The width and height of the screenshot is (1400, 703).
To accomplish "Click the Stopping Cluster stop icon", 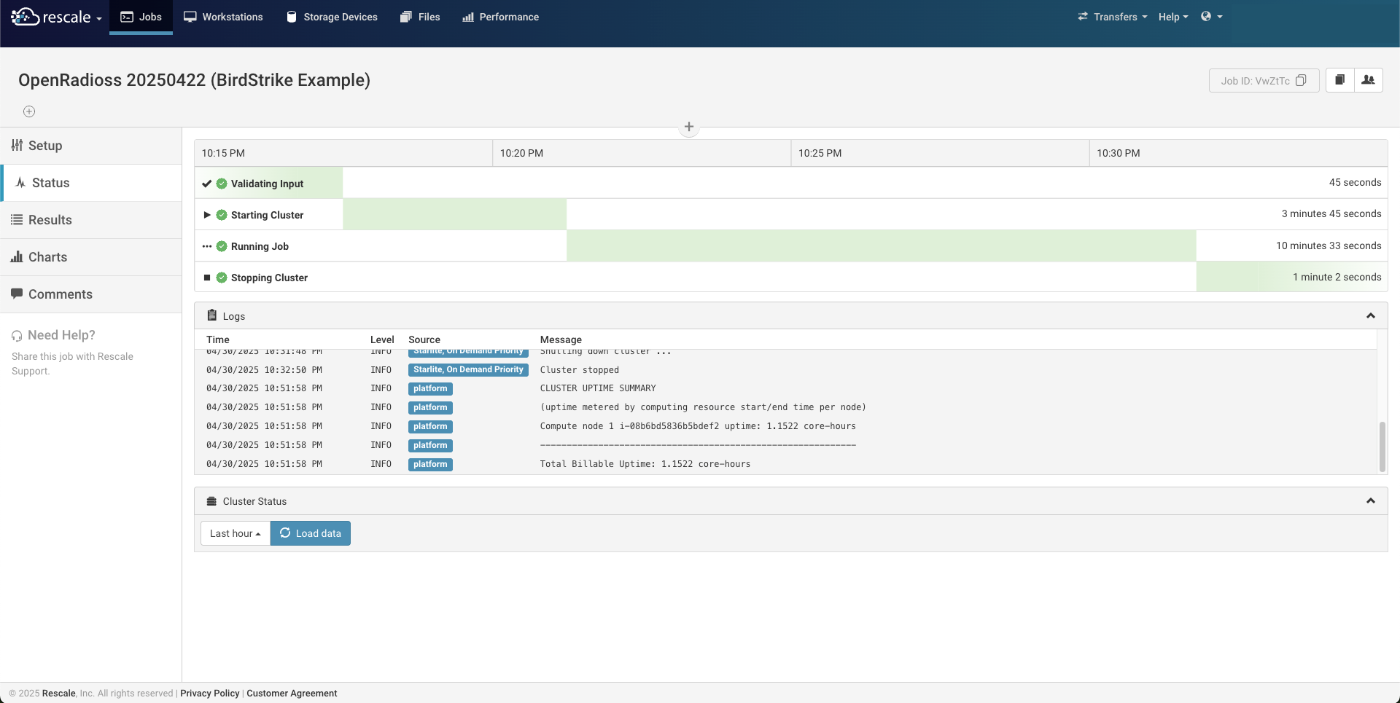I will 207,278.
